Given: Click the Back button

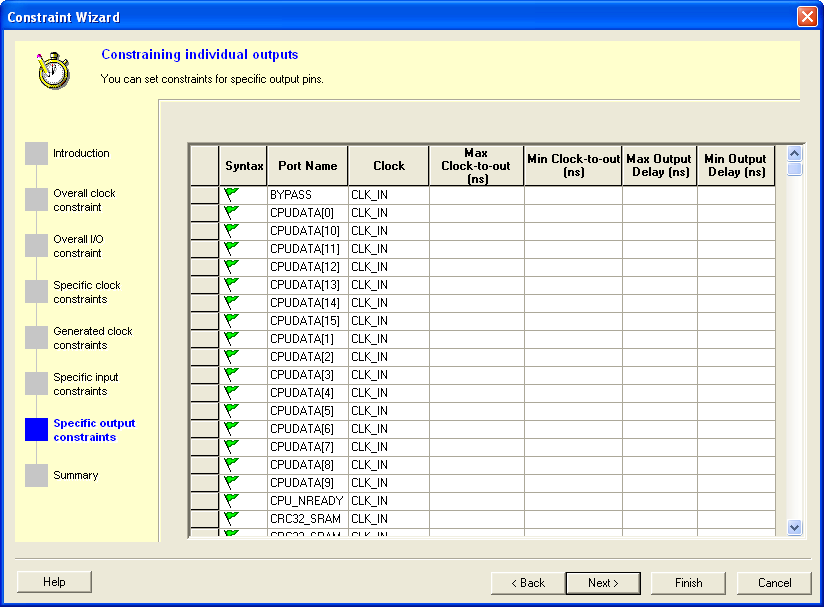Looking at the screenshot, I should (x=528, y=583).
